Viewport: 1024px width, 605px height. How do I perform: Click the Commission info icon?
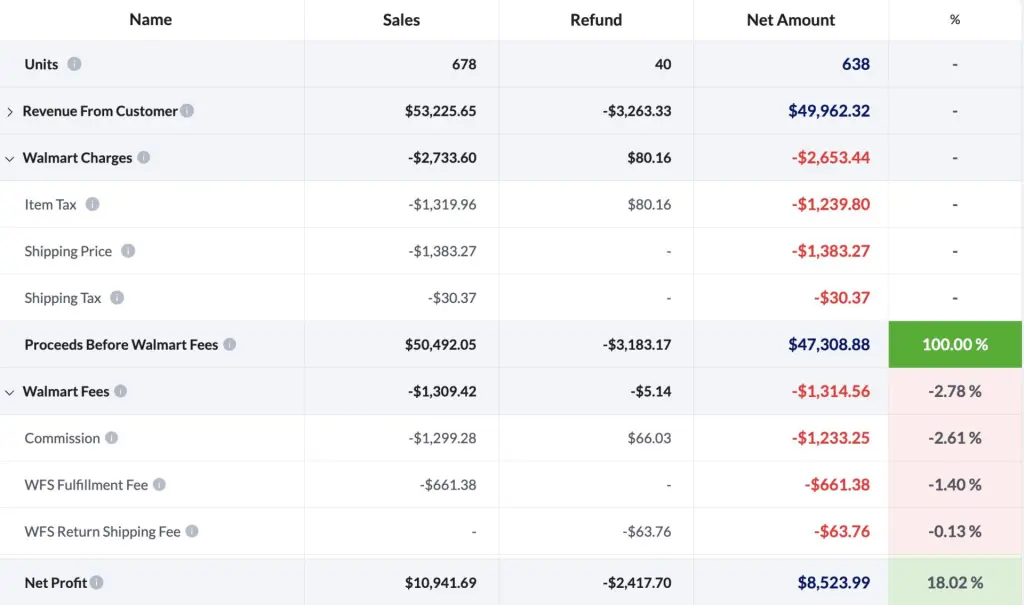[x=112, y=438]
